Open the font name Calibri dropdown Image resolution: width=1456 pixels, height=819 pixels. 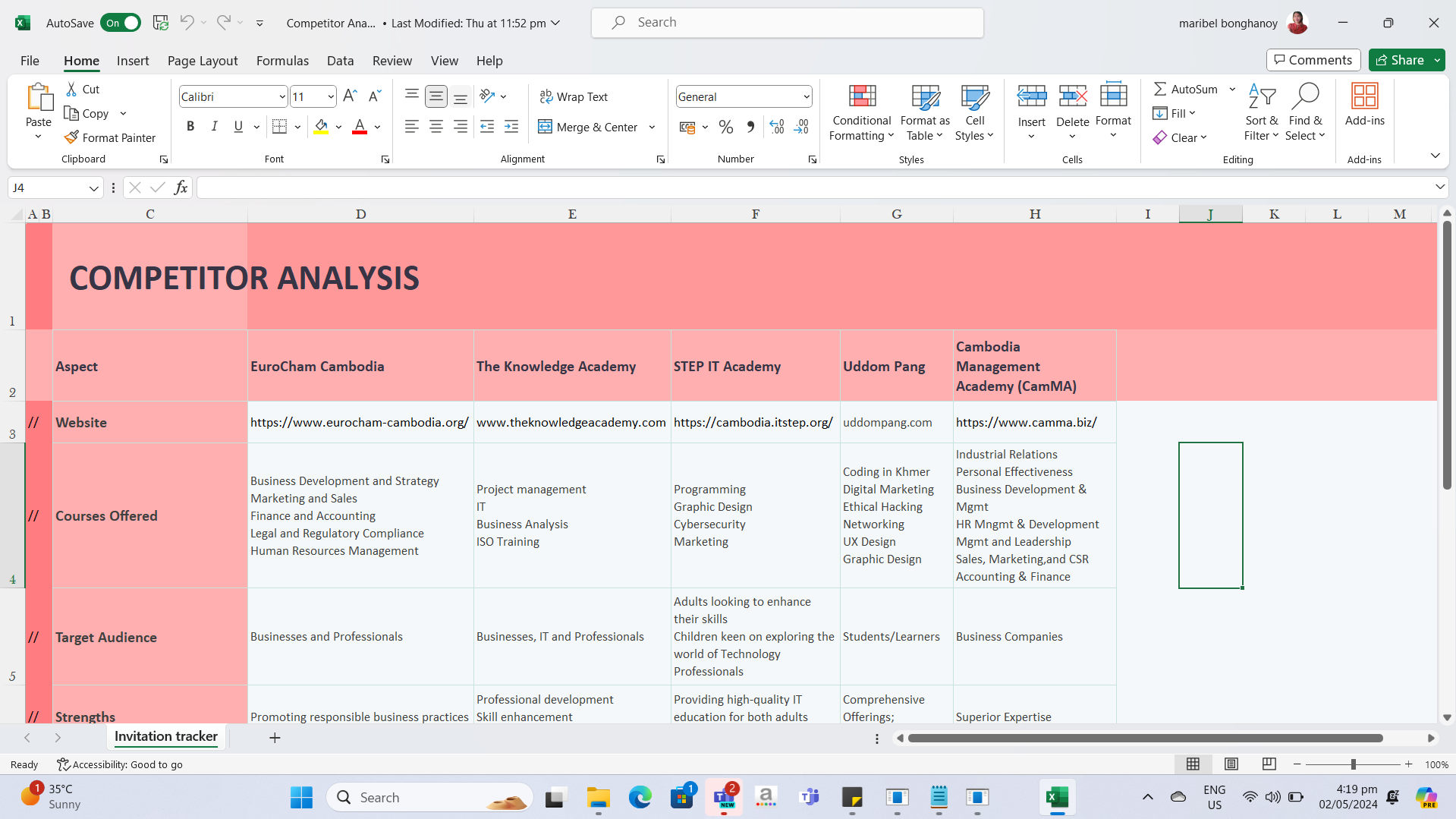(x=282, y=97)
